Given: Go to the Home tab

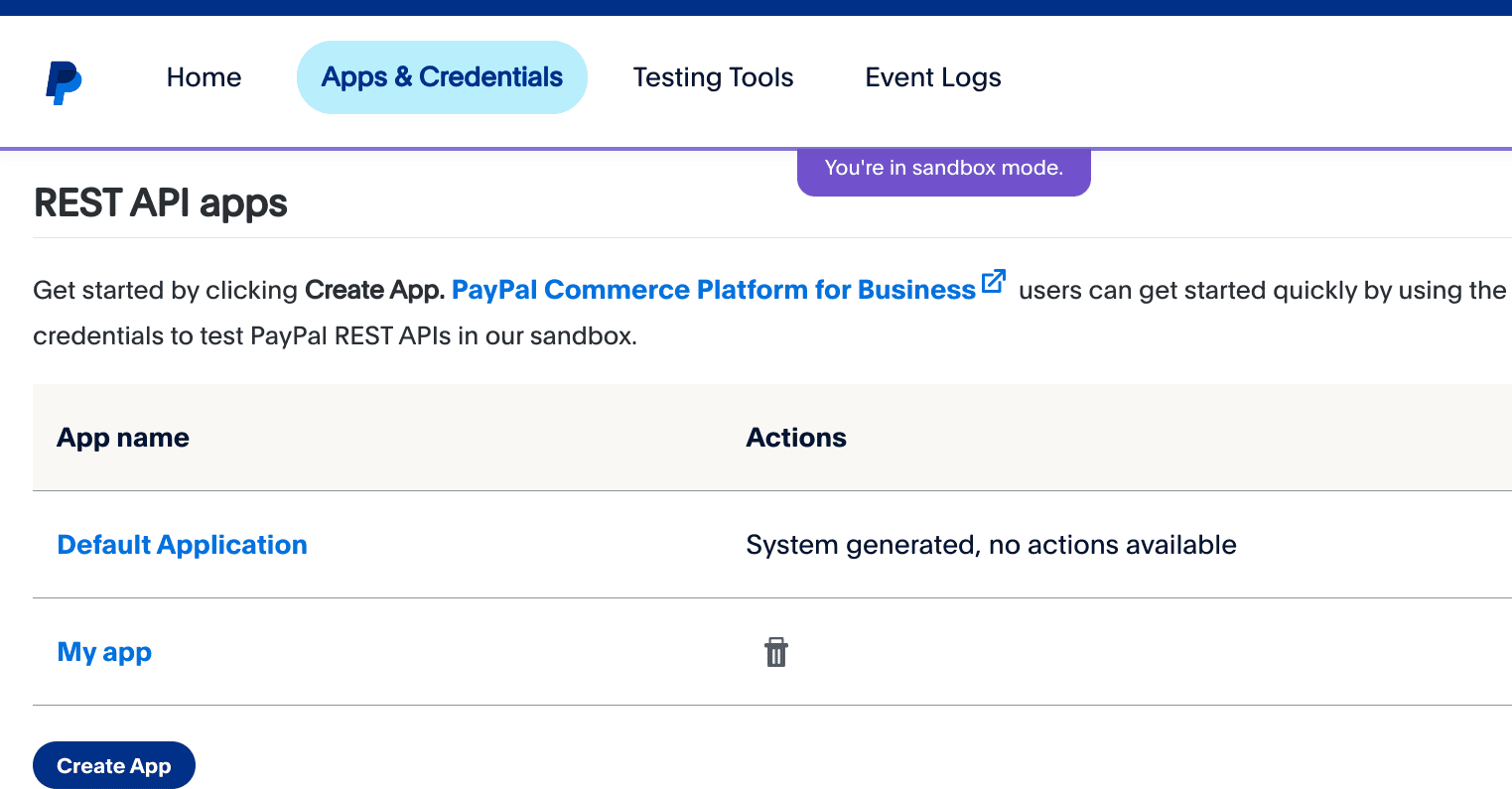Looking at the screenshot, I should pos(204,77).
